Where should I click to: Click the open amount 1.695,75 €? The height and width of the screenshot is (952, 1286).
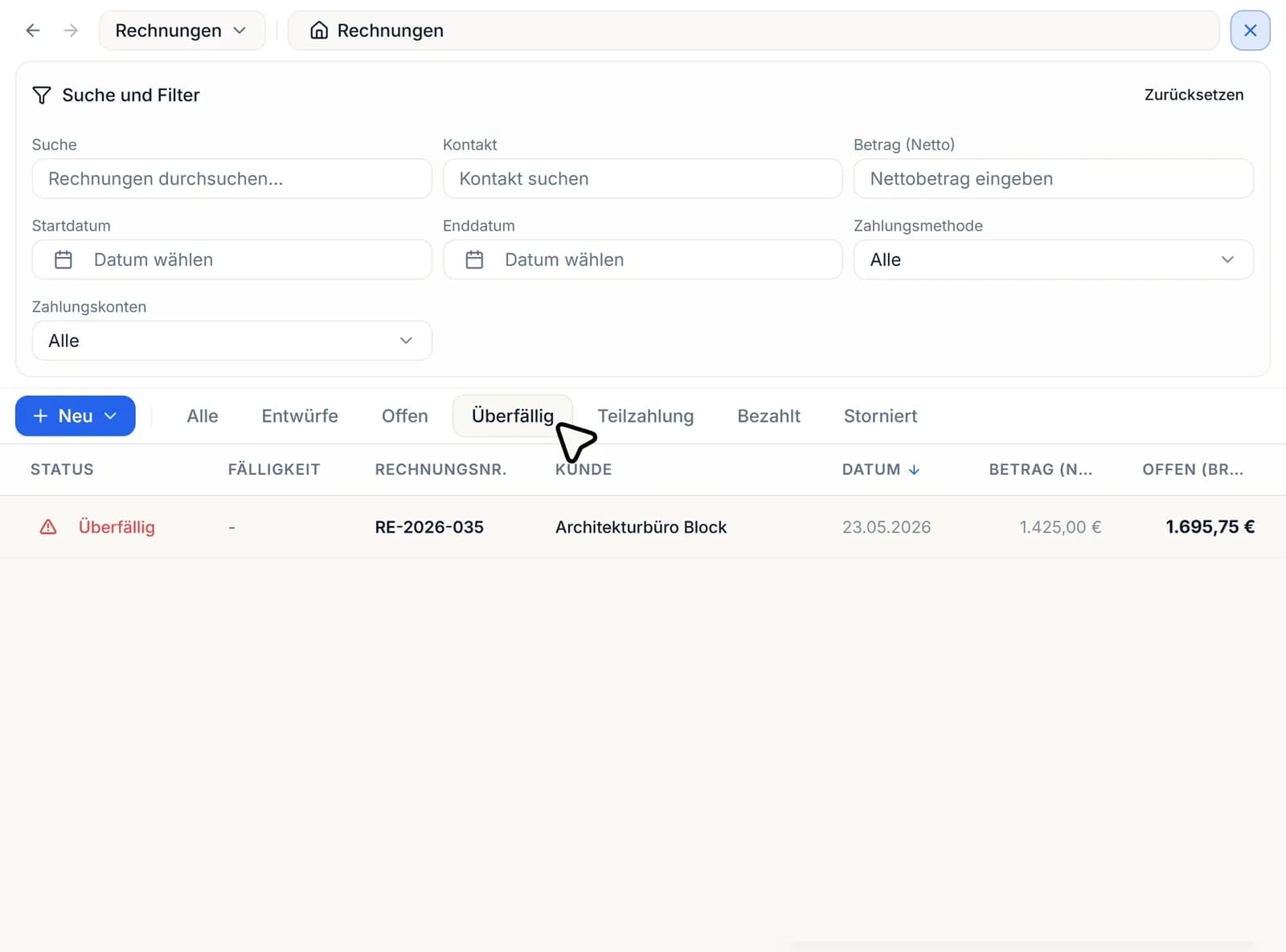click(x=1210, y=527)
